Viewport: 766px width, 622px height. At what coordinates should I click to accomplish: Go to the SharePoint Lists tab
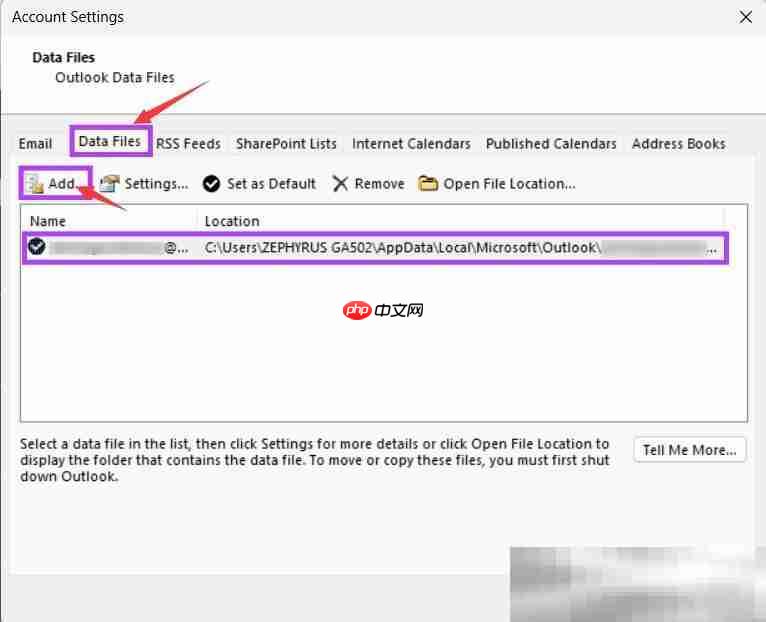[286, 144]
